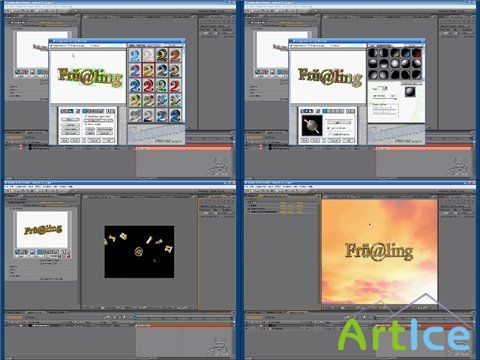Click the black composition view with flying letters
The image size is (480, 360).
139,252
